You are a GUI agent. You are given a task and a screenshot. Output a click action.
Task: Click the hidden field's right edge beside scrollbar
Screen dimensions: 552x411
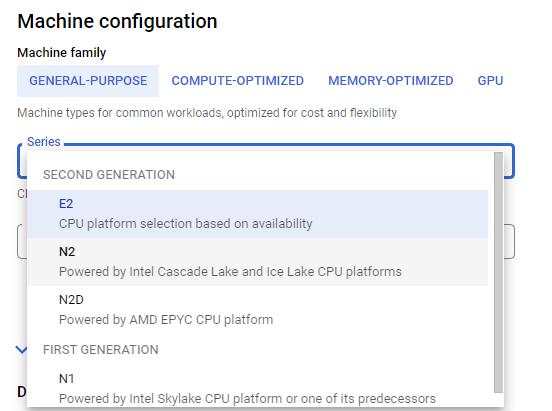pos(509,241)
